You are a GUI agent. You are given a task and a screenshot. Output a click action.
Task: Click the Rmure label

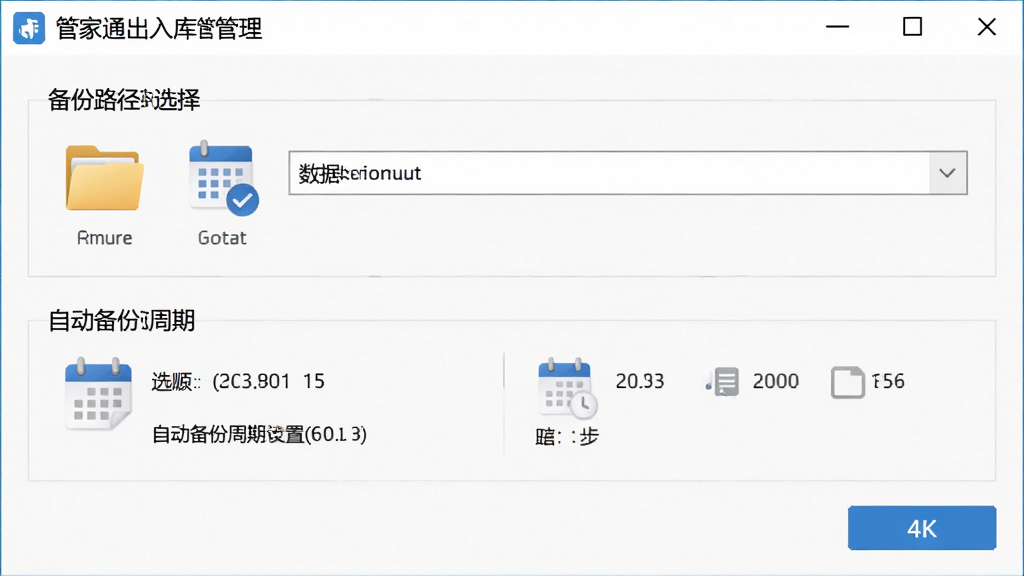pos(104,238)
